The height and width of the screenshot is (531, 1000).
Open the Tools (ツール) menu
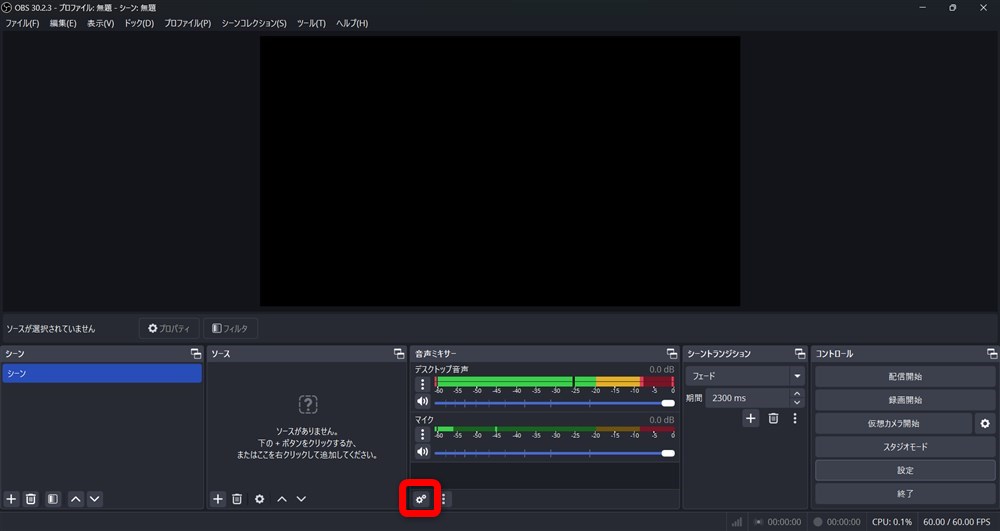pyautogui.click(x=311, y=23)
